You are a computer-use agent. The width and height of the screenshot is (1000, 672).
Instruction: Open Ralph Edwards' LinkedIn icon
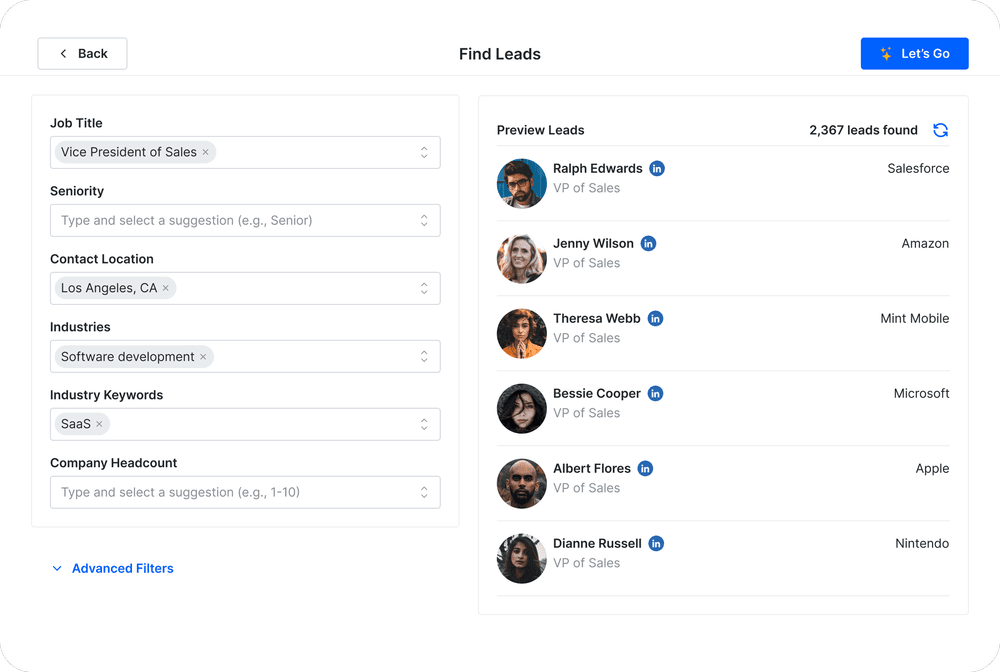pyautogui.click(x=657, y=168)
